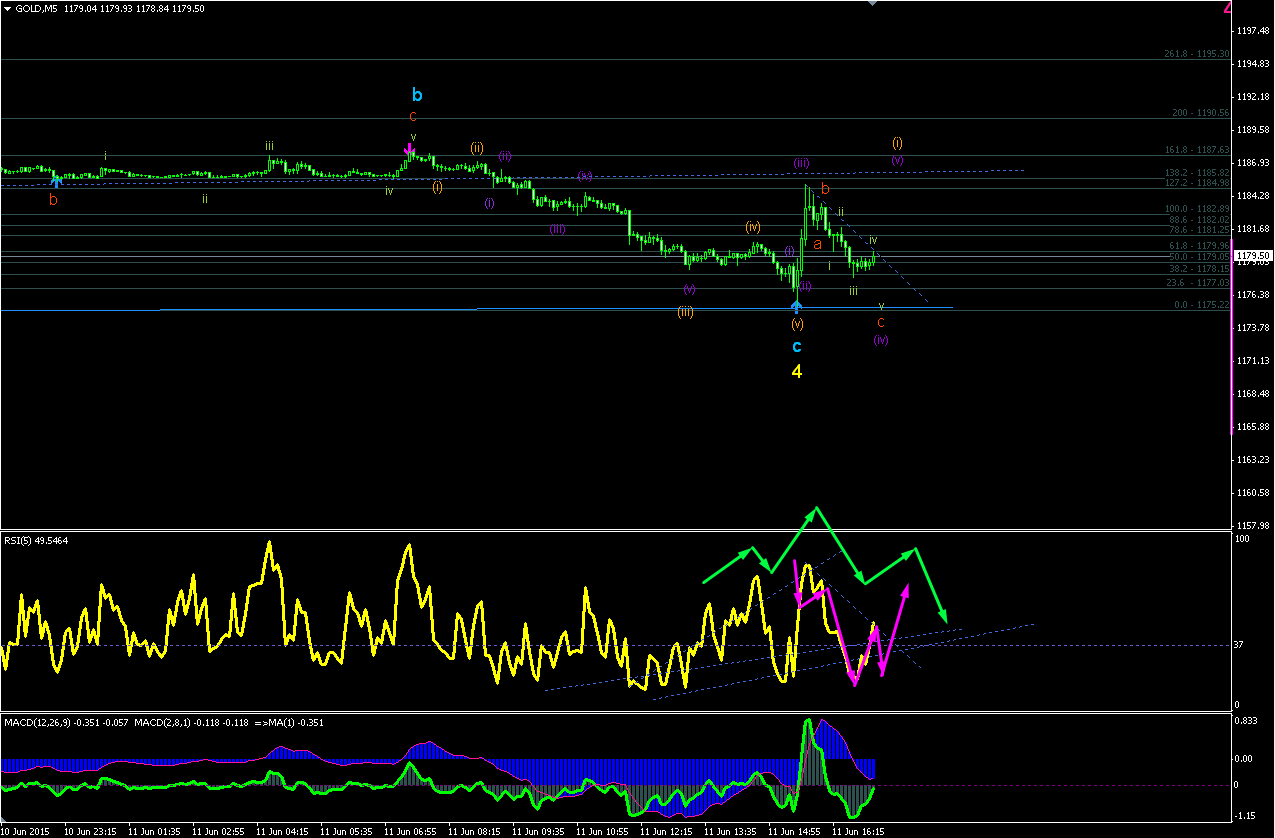Select the cyan 'b' wave label at top
1275x838 pixels.
click(417, 95)
